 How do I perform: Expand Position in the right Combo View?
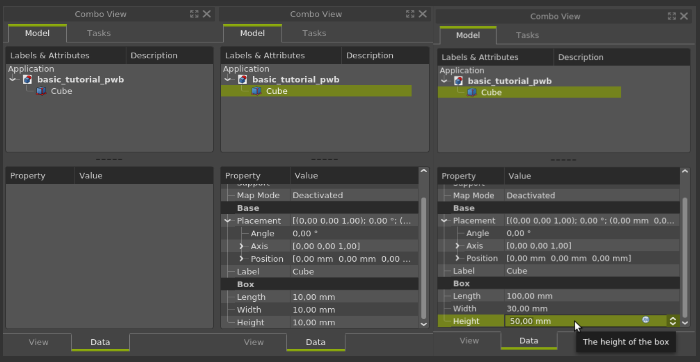point(458,258)
